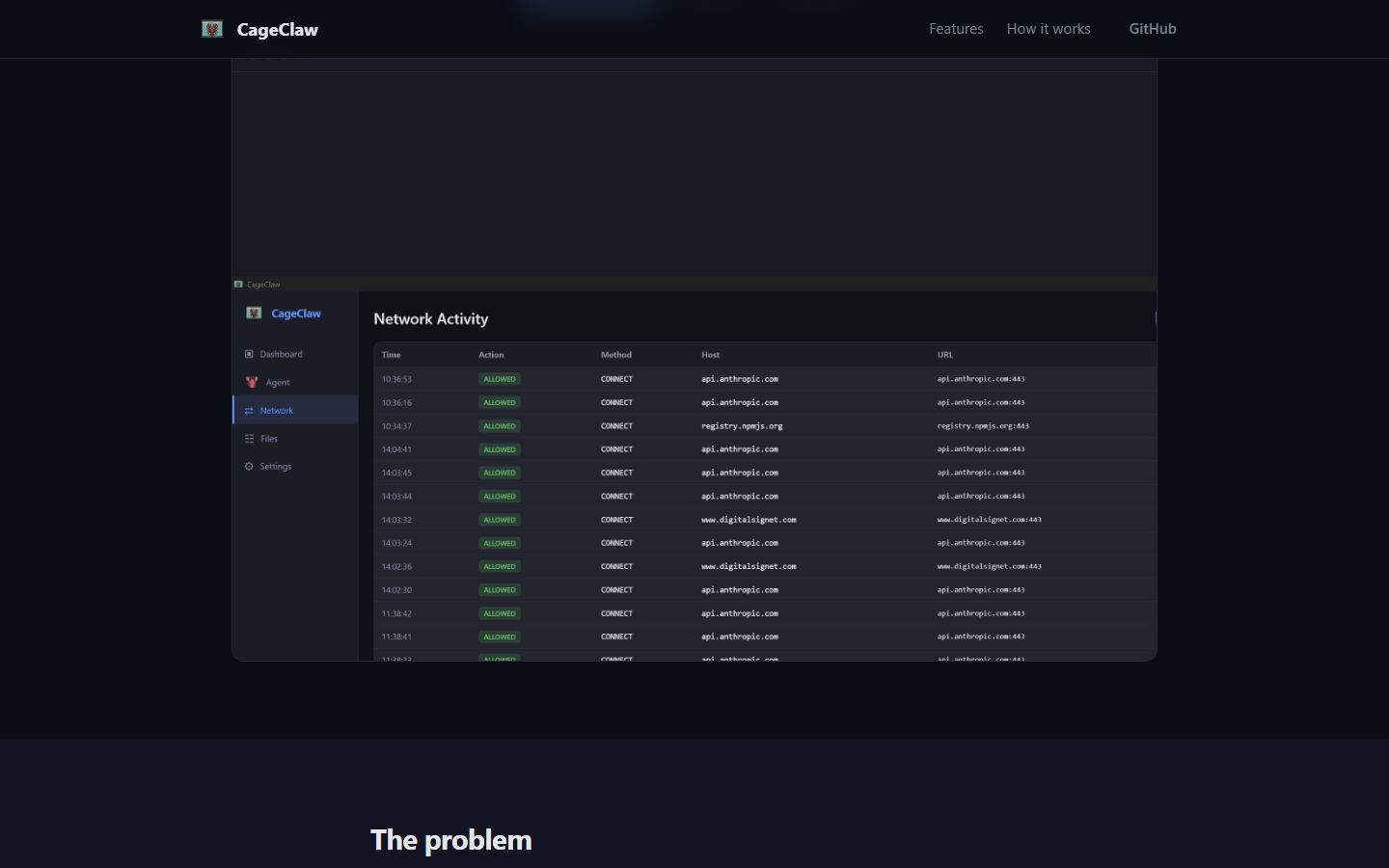This screenshot has width=1389, height=868.
Task: Click the CageClaw brand name in navbar
Action: point(278,30)
